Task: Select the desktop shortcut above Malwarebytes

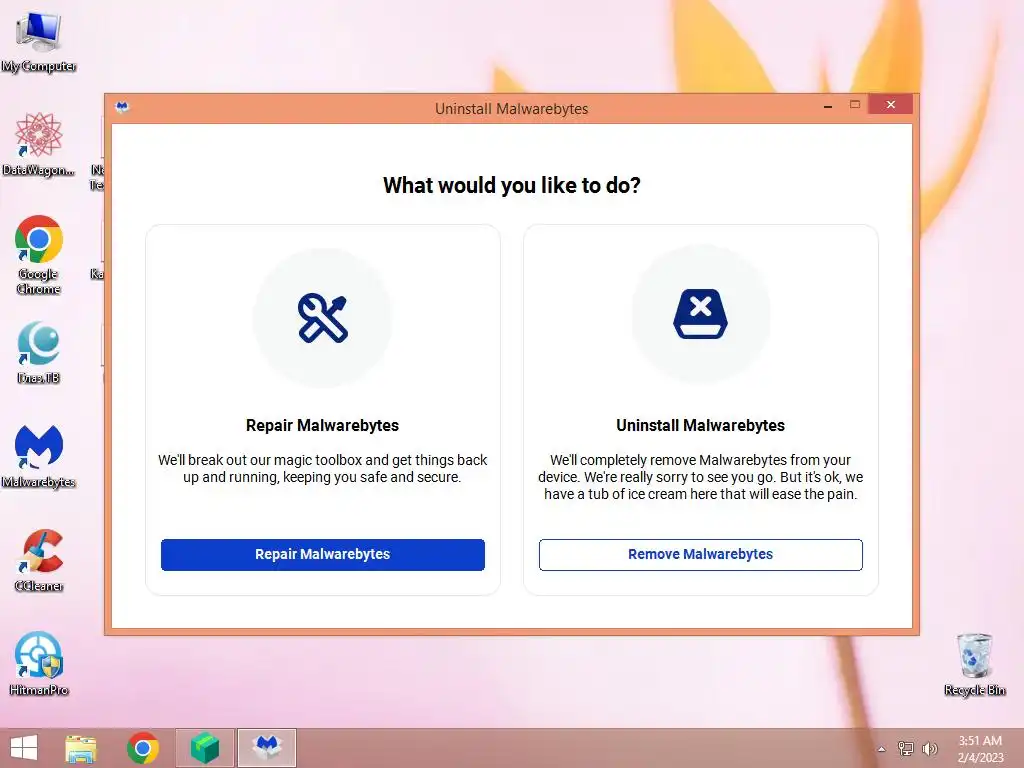Action: 39,353
